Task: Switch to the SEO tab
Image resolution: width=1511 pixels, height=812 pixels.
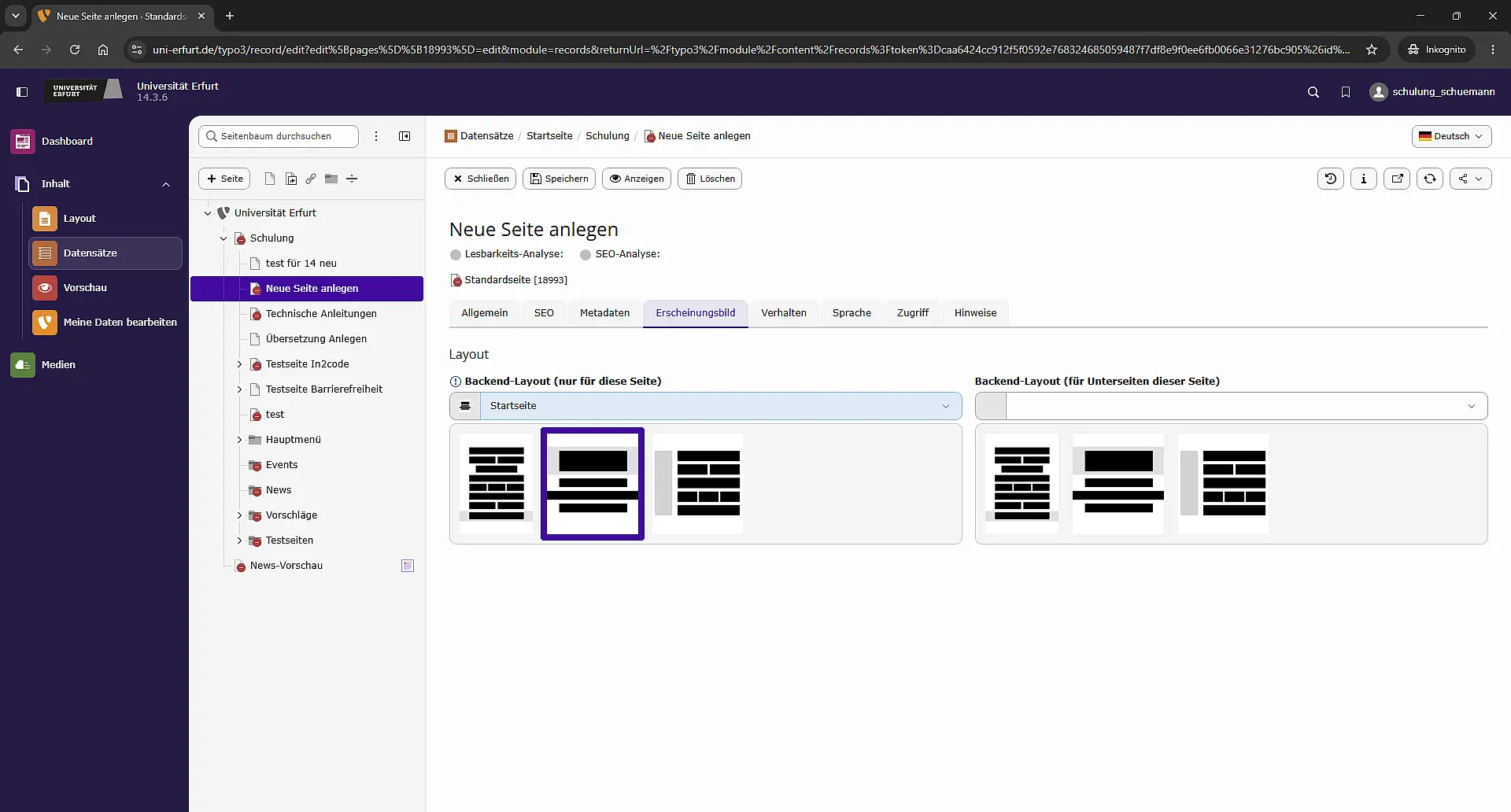Action: coord(544,313)
